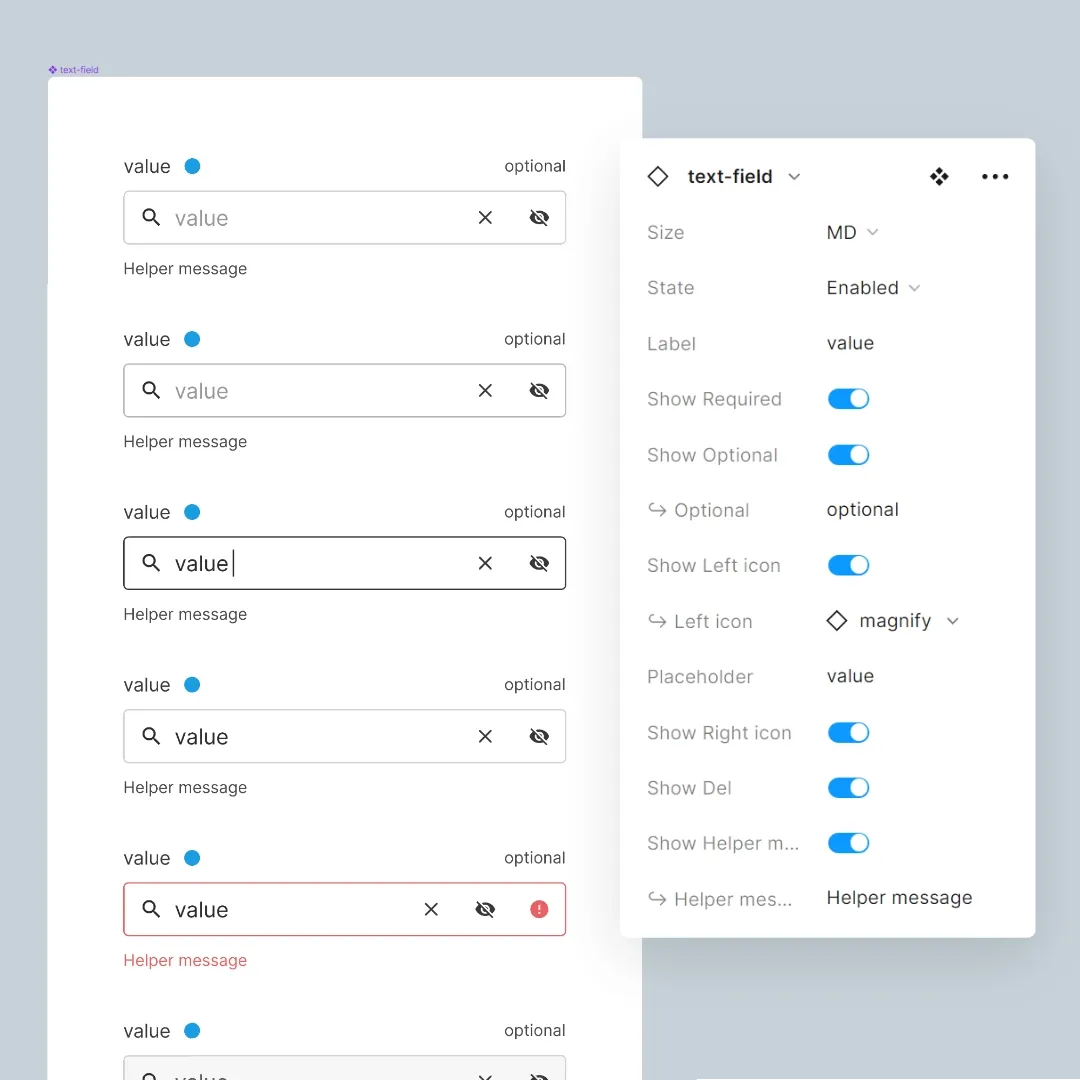This screenshot has width=1080, height=1080.
Task: Click the nested arrow icon beside Left icon property
Action: point(657,621)
